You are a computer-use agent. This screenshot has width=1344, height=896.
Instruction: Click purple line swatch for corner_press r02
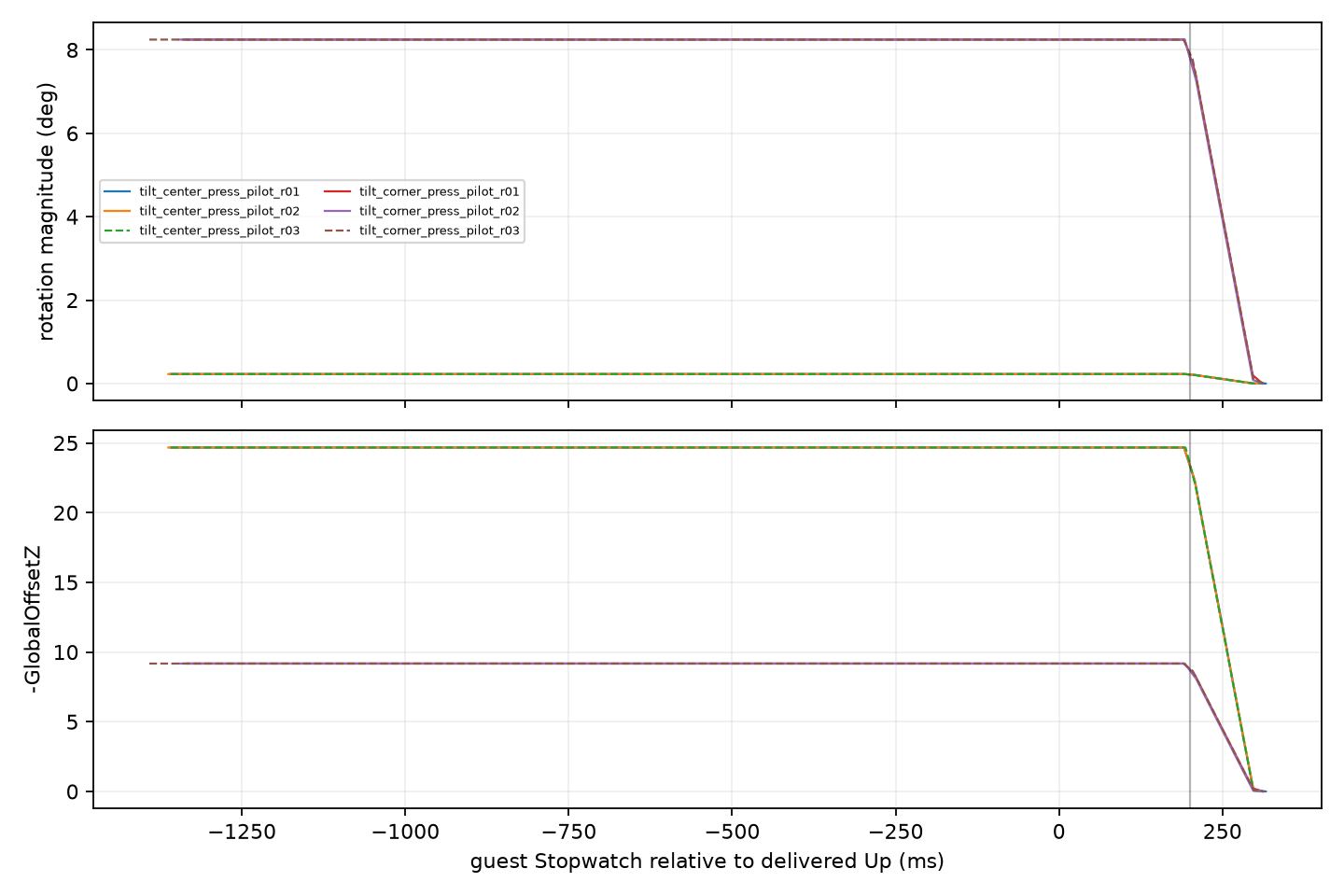click(338, 211)
